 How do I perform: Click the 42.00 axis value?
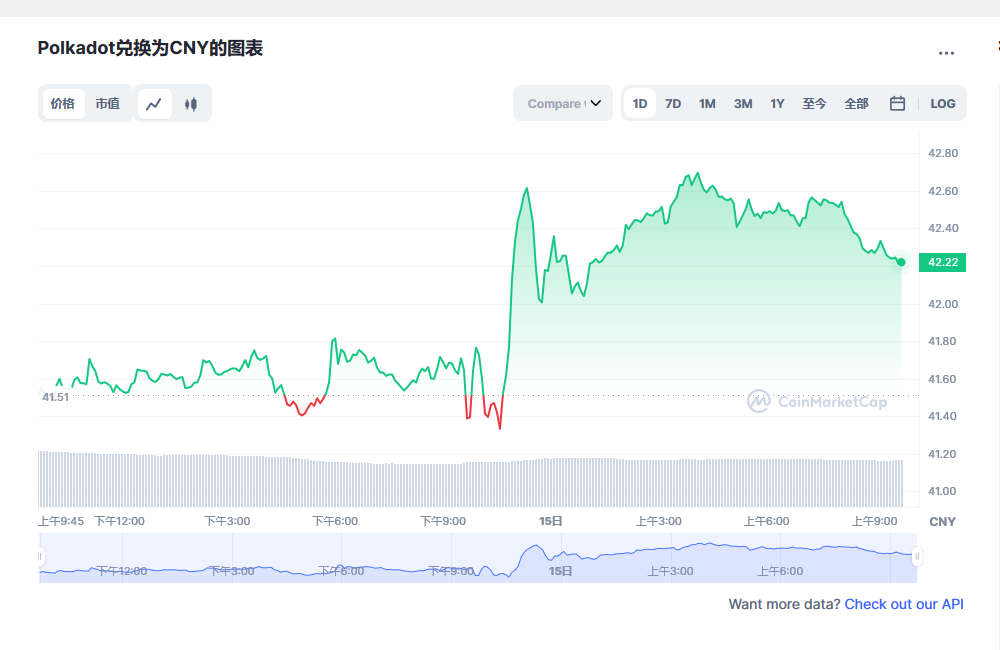[x=943, y=304]
